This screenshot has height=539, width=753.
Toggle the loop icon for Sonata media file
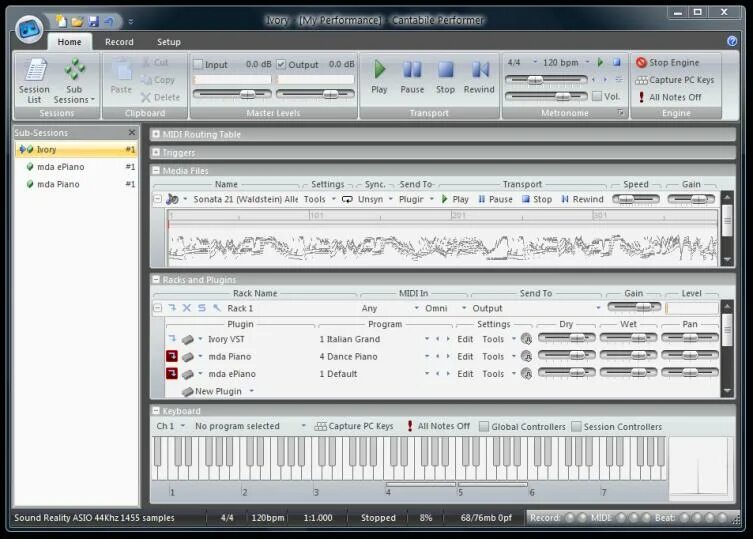pos(347,199)
